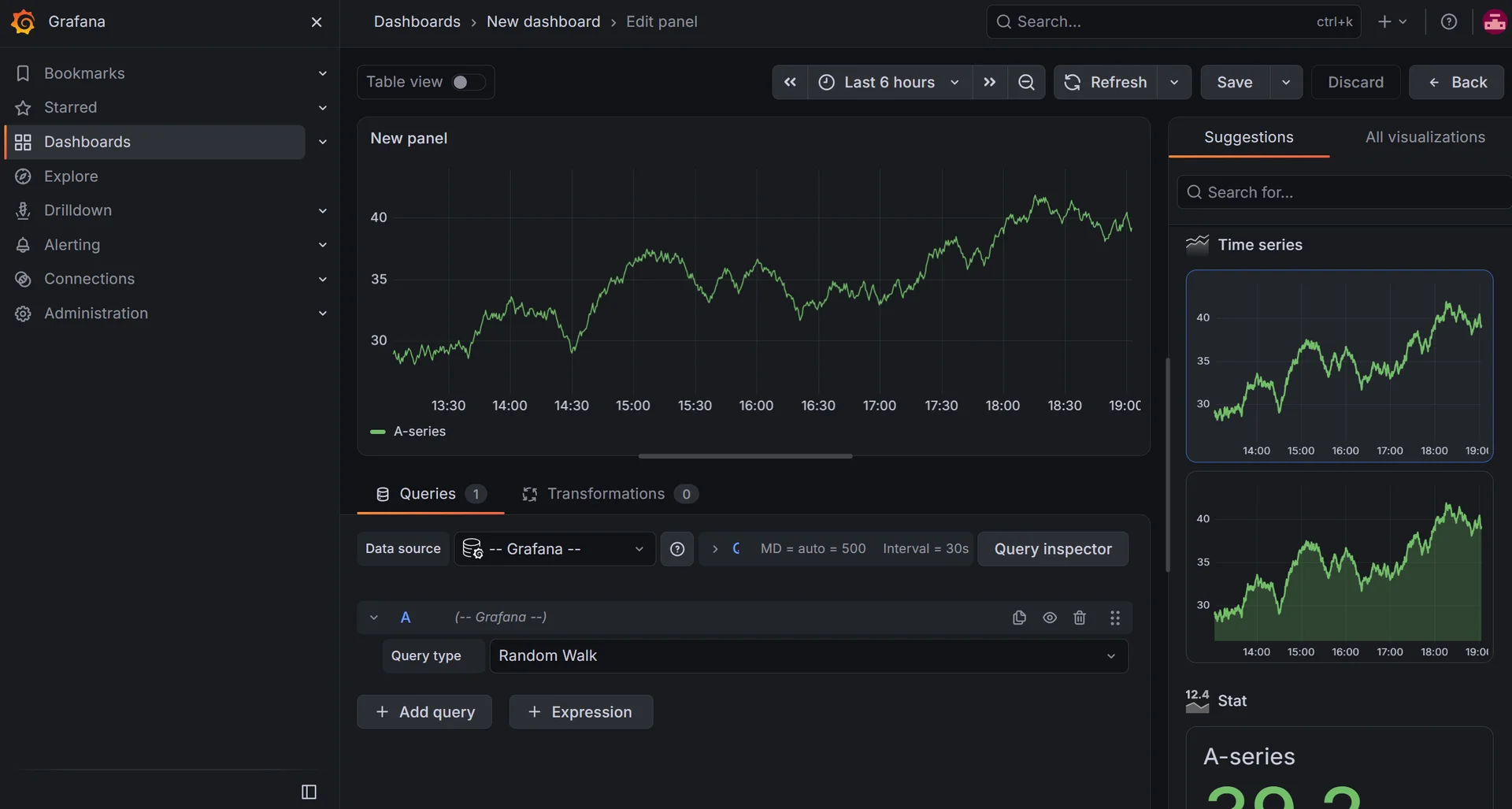
Task: Select the Queries tab
Action: tap(431, 494)
